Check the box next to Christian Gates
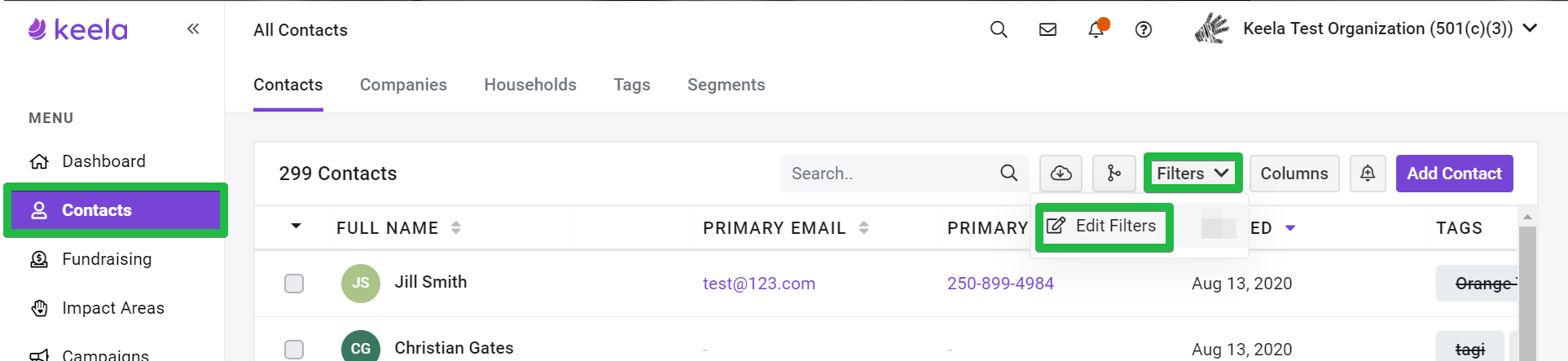 point(294,349)
